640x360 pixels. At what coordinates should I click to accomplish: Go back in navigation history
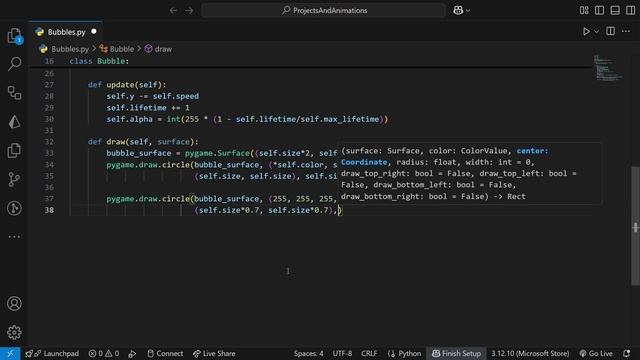coord(173,11)
